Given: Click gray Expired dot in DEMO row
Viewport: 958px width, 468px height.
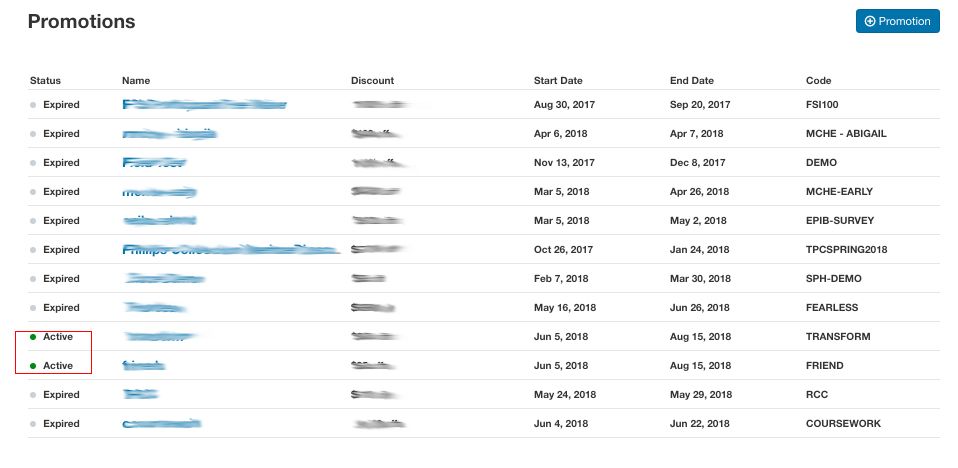Looking at the screenshot, I should pyautogui.click(x=33, y=163).
